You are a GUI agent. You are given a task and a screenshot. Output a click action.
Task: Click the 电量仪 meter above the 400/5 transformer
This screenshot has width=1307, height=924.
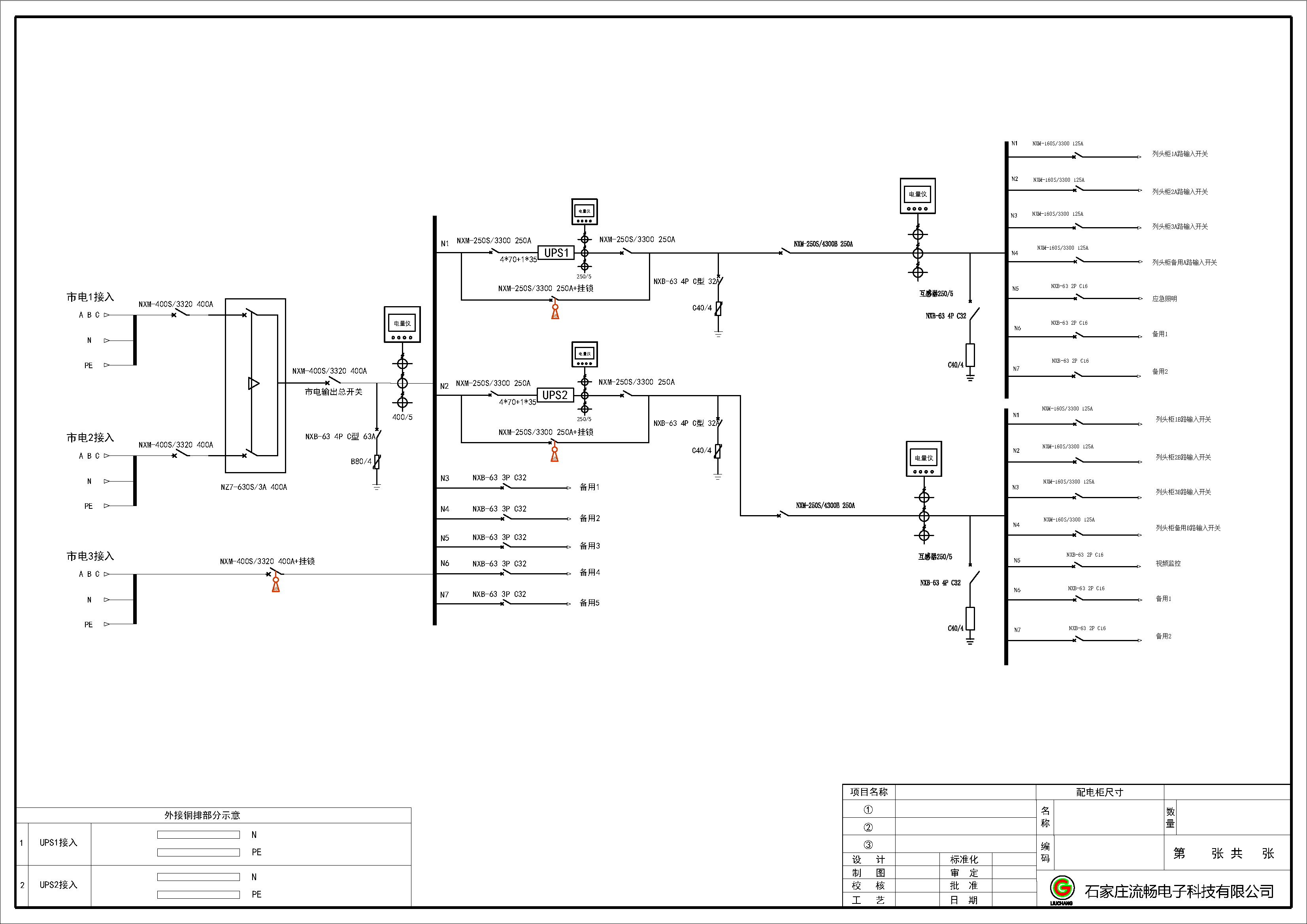point(402,324)
